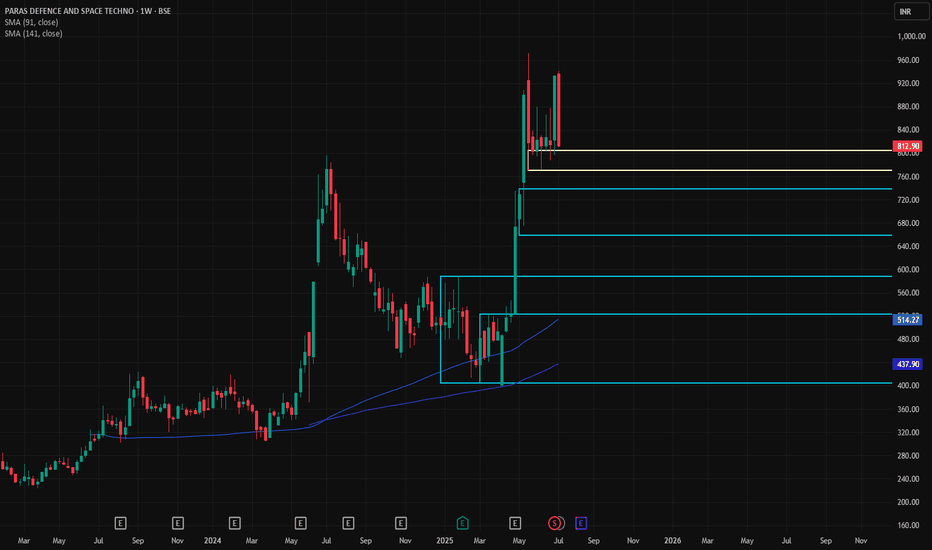The width and height of the screenshot is (932, 550).
Task: Click the 437.90 SMA value label
Action: click(x=908, y=364)
